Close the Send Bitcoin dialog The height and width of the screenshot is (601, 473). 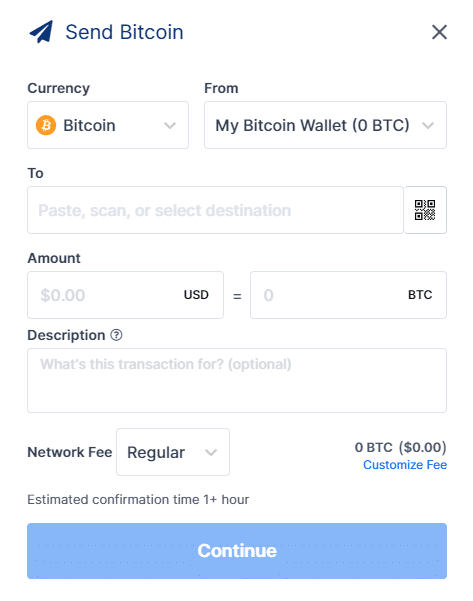[x=439, y=32]
